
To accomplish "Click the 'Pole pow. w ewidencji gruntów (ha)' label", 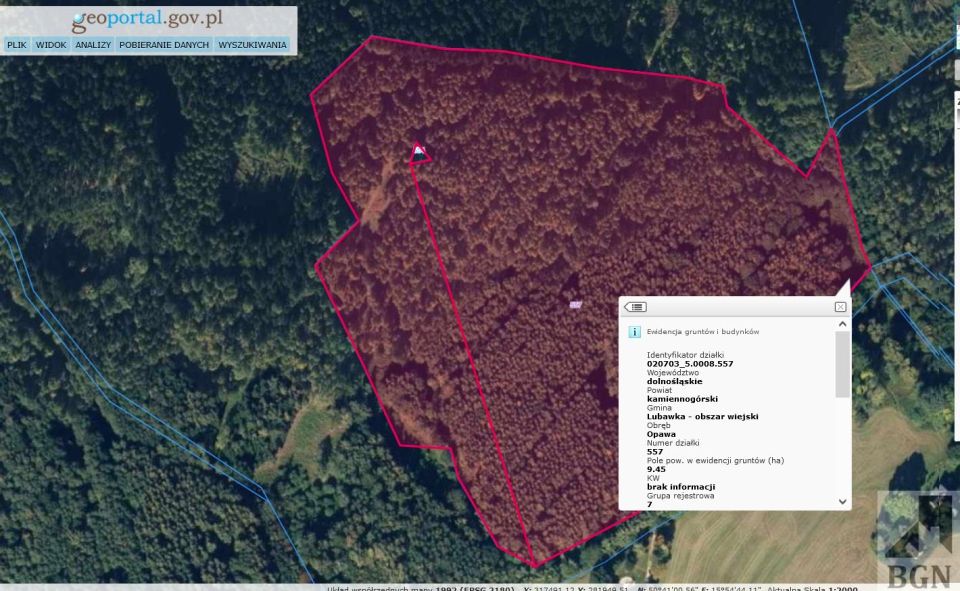I will tap(715, 461).
